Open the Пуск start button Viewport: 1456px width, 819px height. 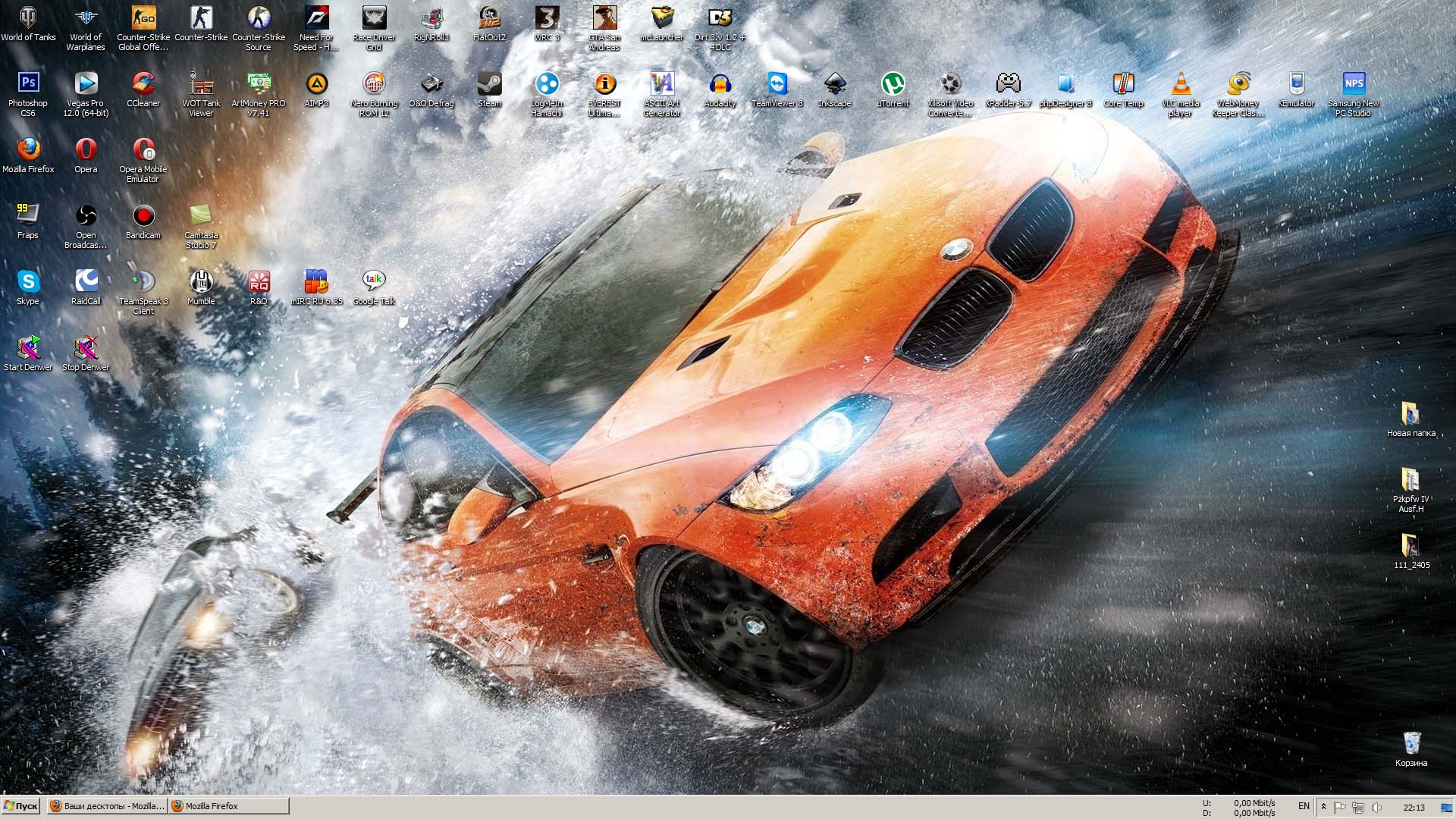[x=20, y=806]
